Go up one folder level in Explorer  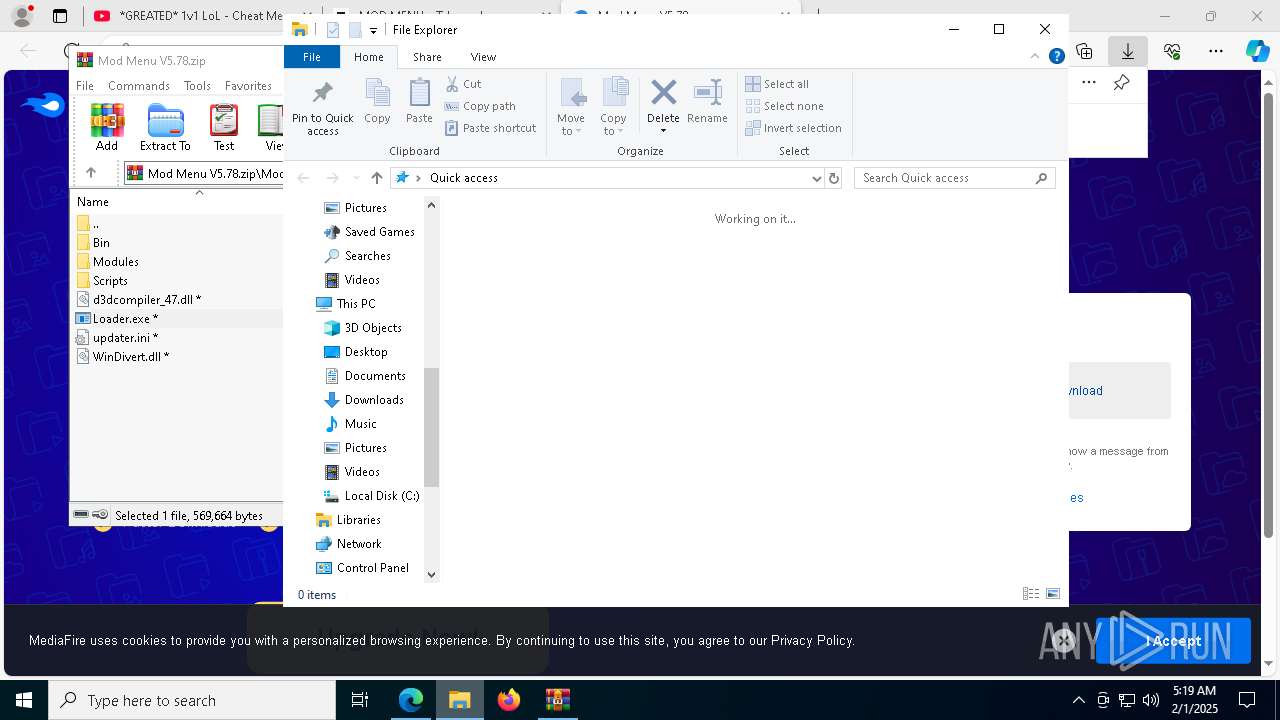tap(376, 178)
